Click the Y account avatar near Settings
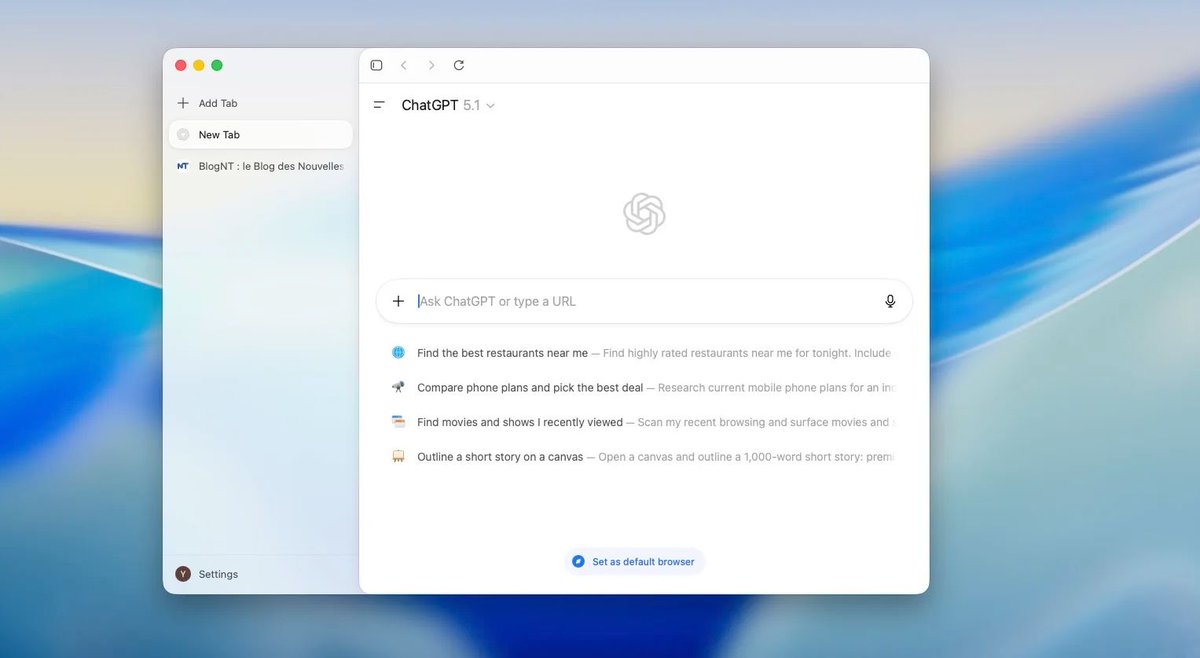 coord(183,573)
